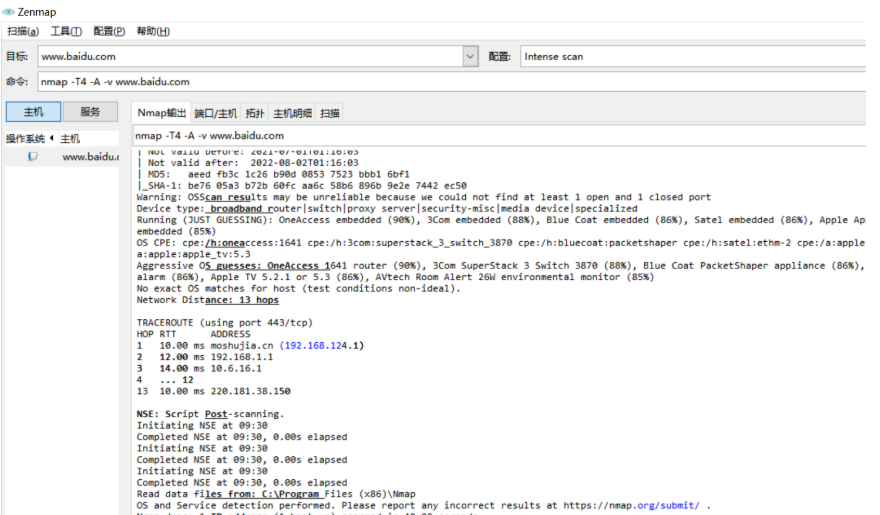
Task: Click hop 13 address 220.181.38.150
Action: point(250,391)
